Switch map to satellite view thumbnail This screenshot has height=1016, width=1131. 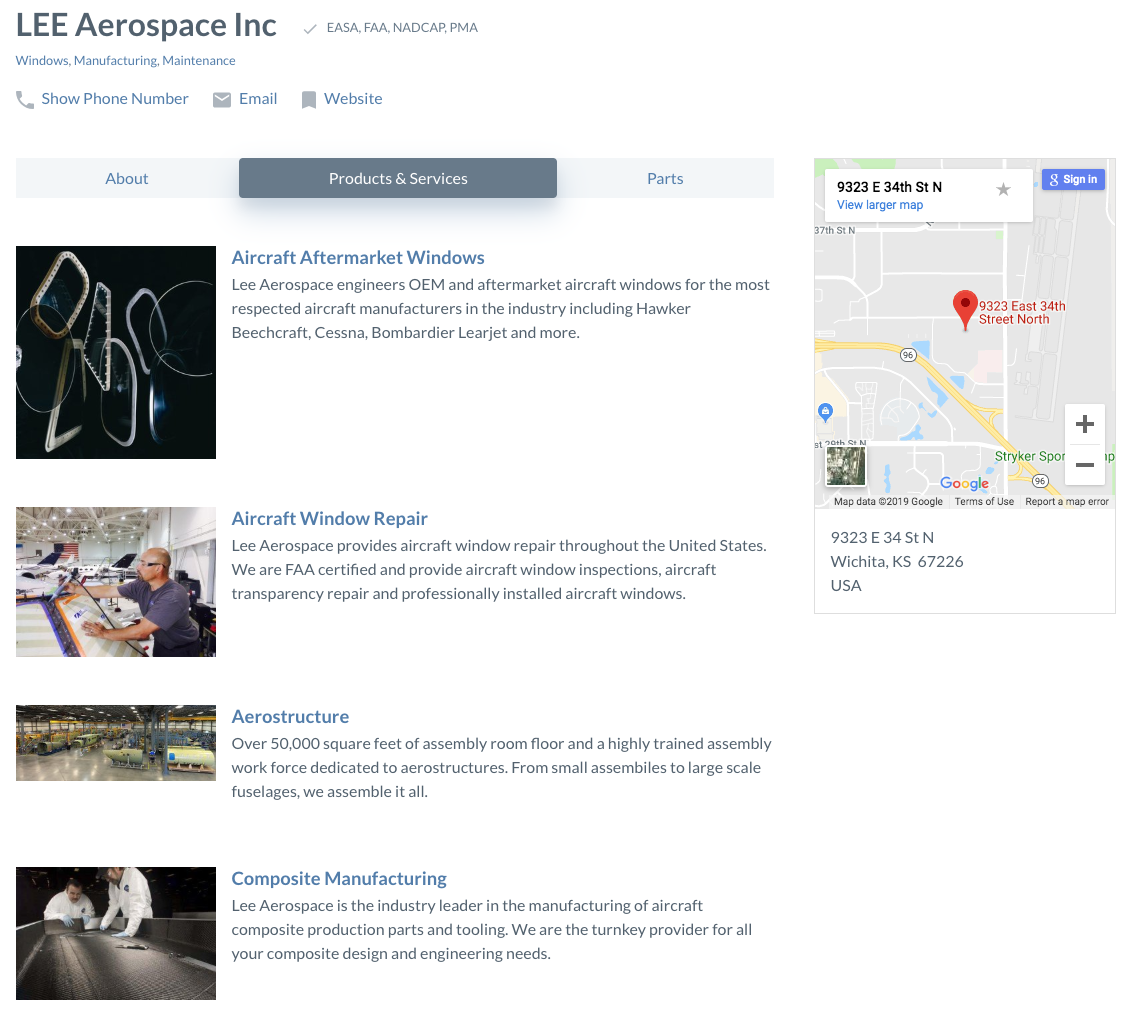click(x=845, y=466)
